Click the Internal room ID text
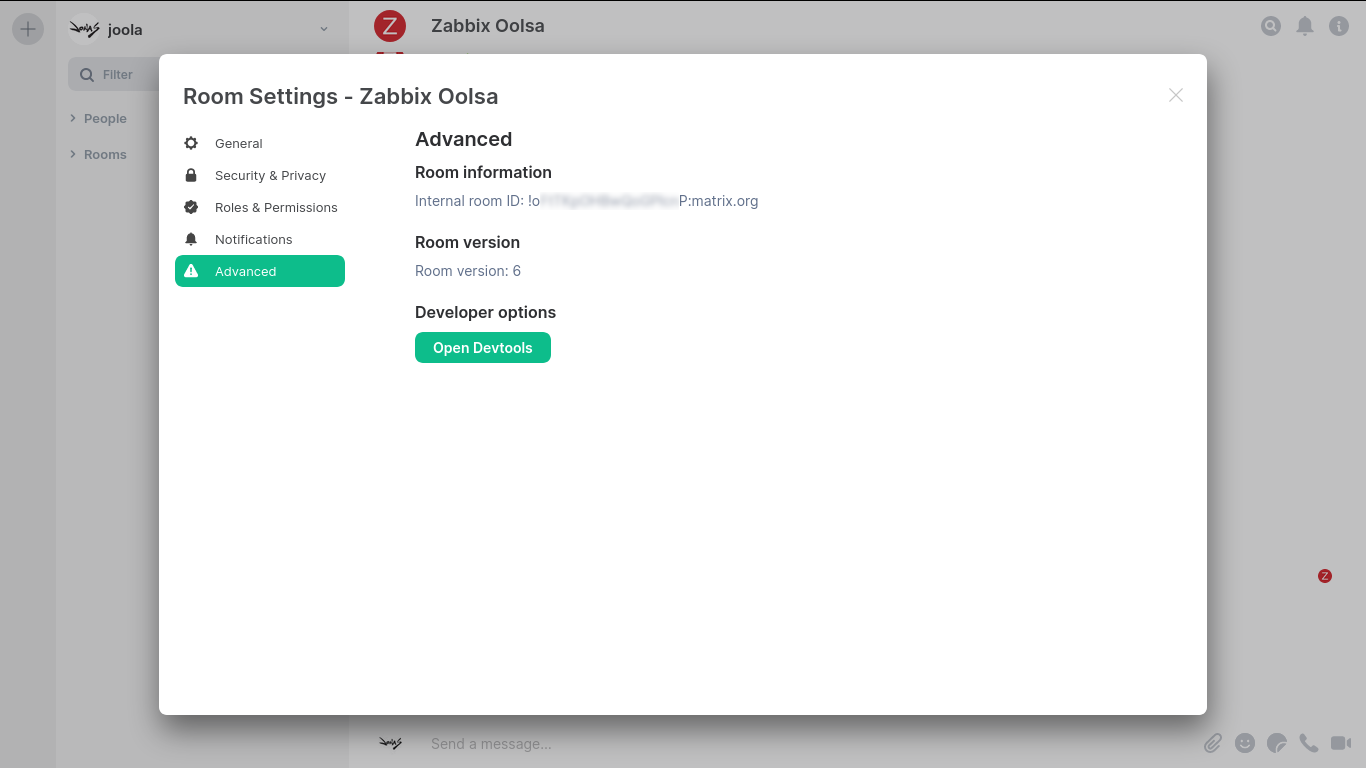1366x768 pixels. tap(587, 201)
